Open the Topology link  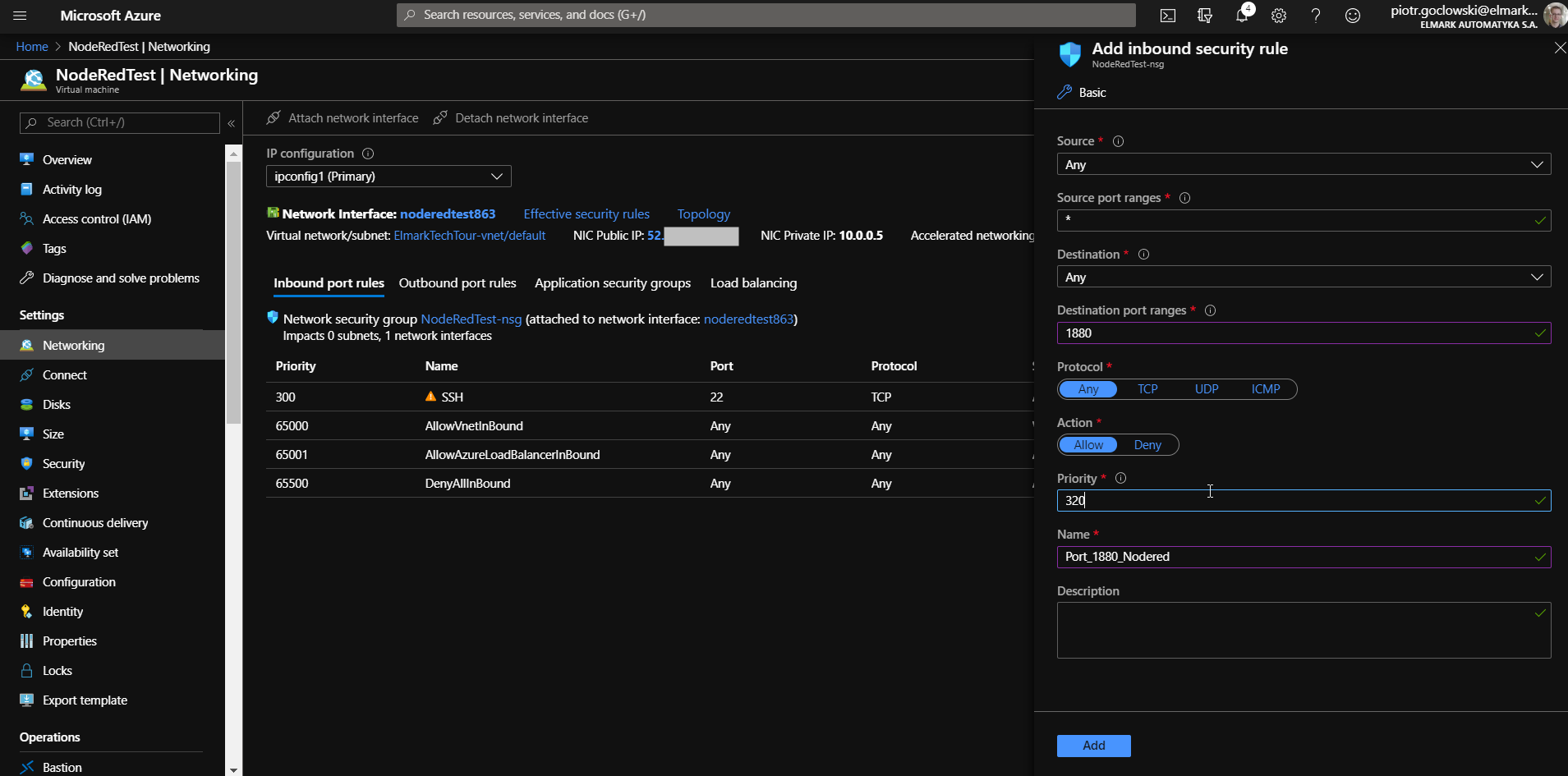[x=704, y=214]
